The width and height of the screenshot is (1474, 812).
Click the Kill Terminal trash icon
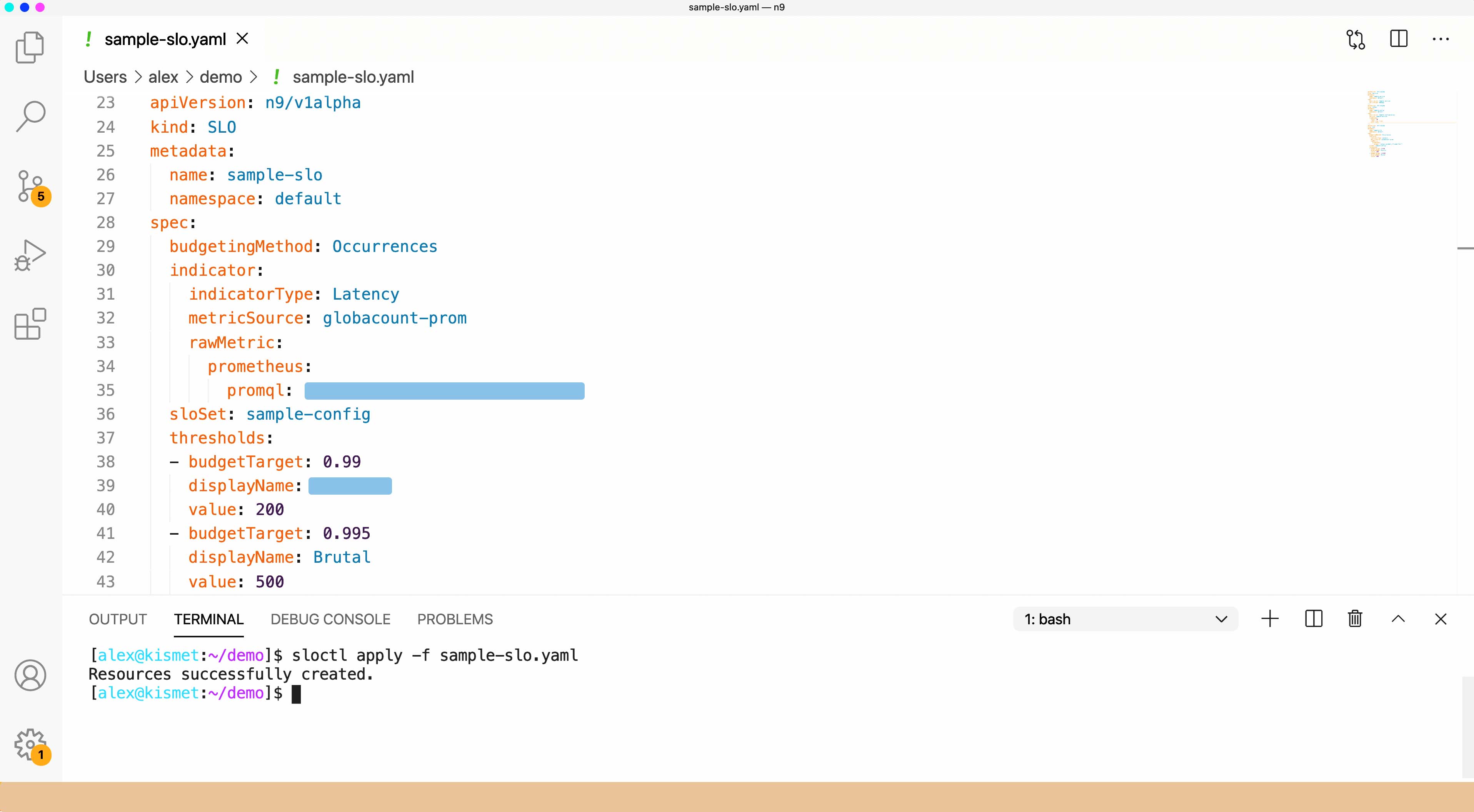pyautogui.click(x=1356, y=619)
